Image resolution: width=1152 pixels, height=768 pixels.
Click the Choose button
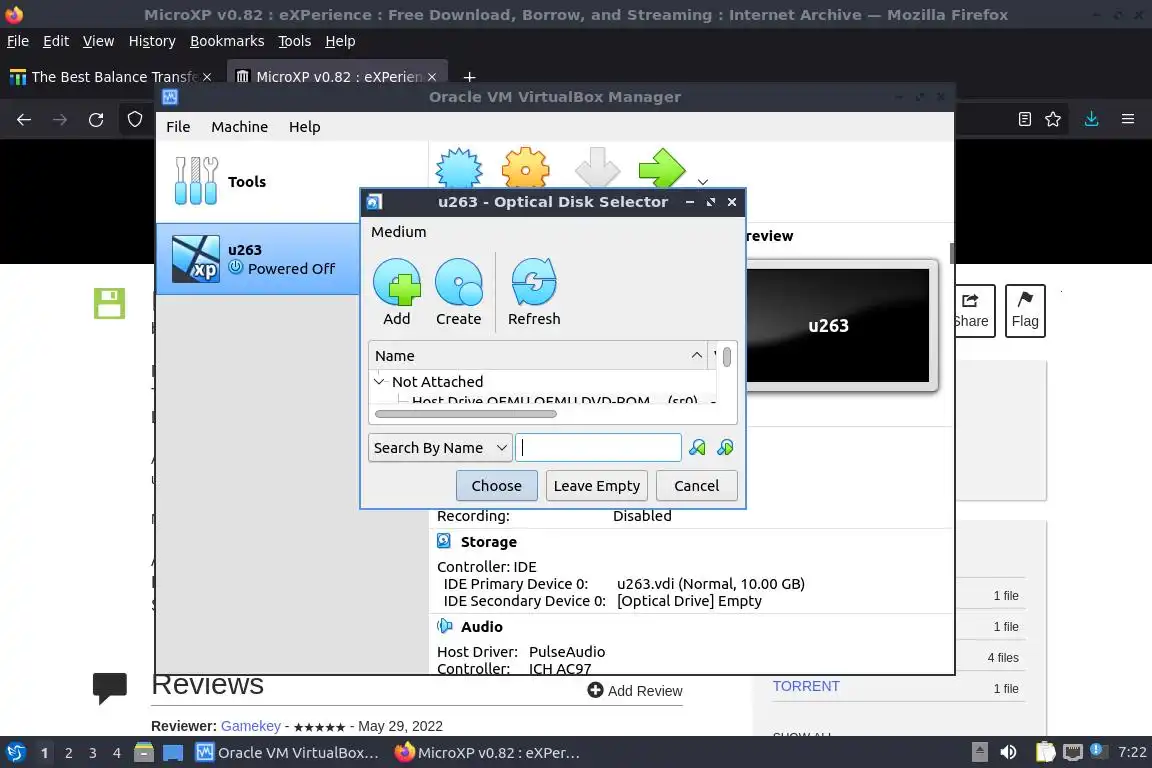(497, 486)
